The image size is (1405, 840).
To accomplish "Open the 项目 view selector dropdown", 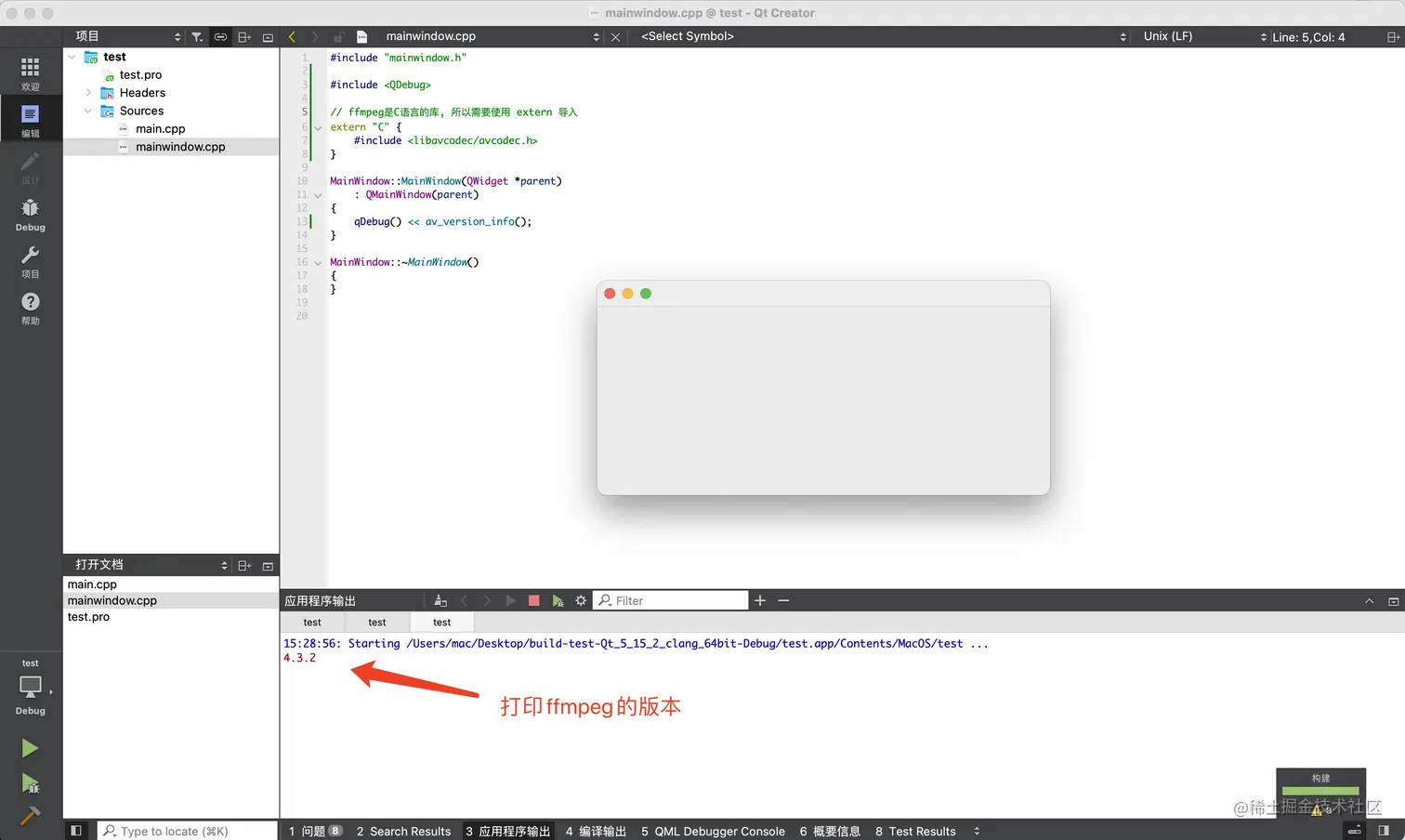I will click(128, 37).
